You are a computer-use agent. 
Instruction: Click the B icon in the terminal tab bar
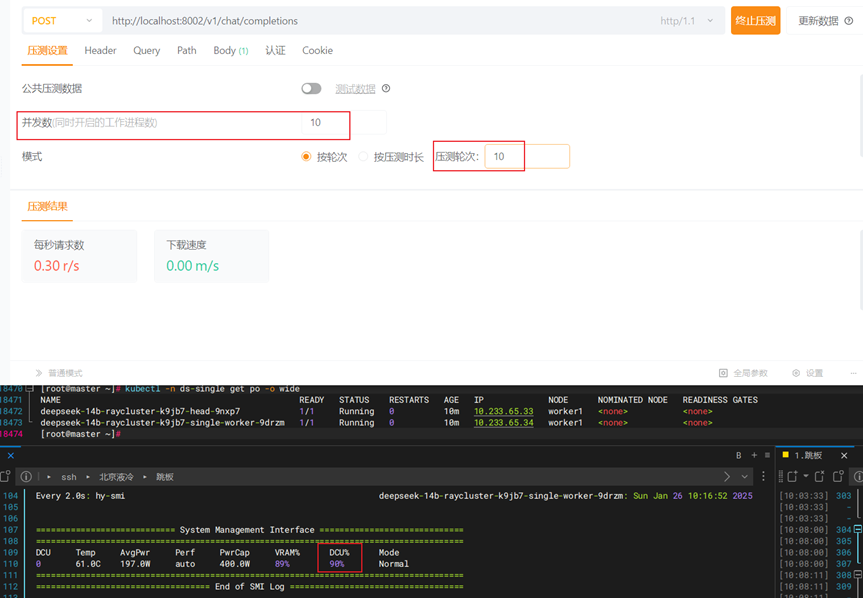coord(739,456)
